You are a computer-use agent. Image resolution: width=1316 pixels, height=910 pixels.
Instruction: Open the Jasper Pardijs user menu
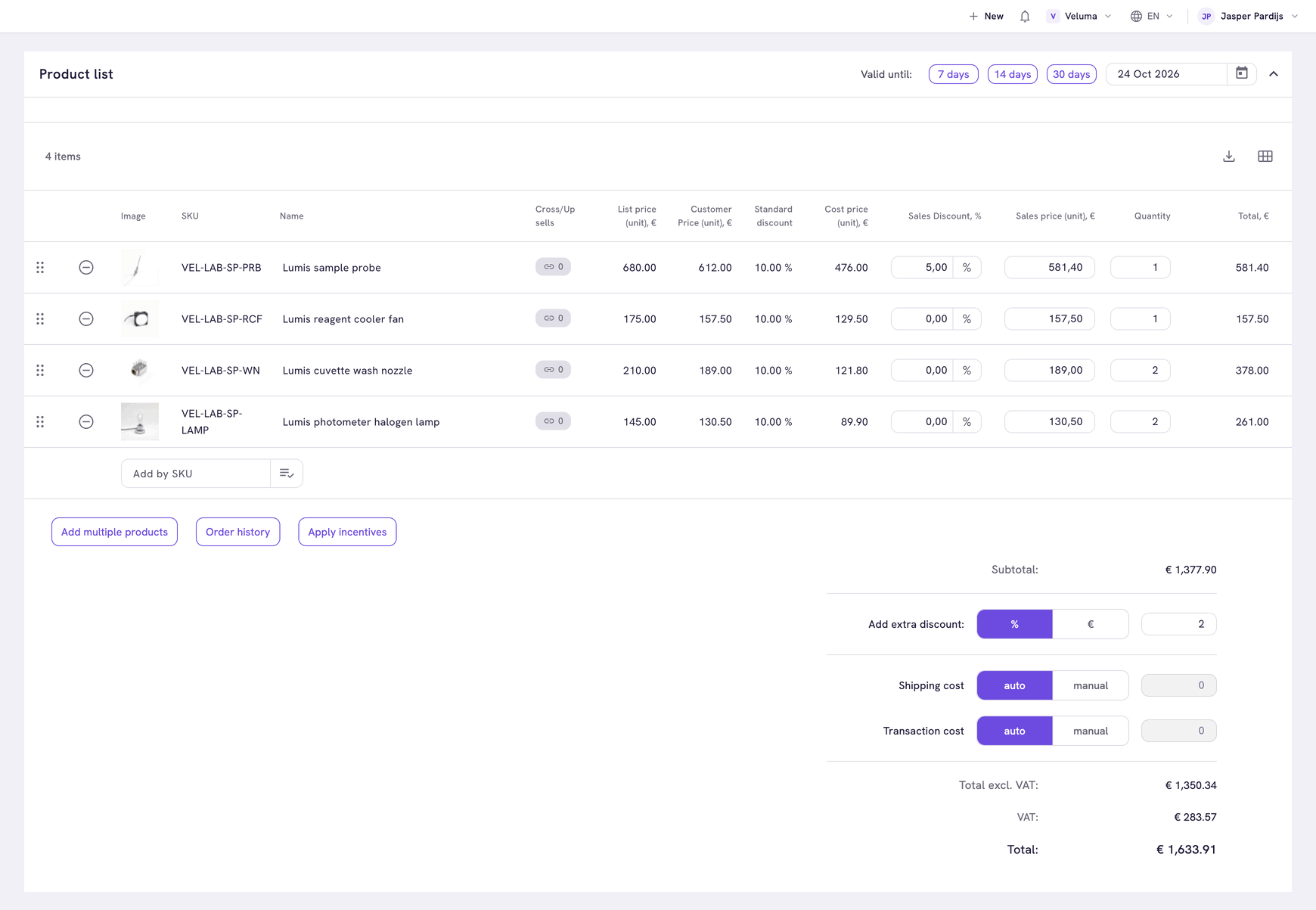[x=1249, y=16]
